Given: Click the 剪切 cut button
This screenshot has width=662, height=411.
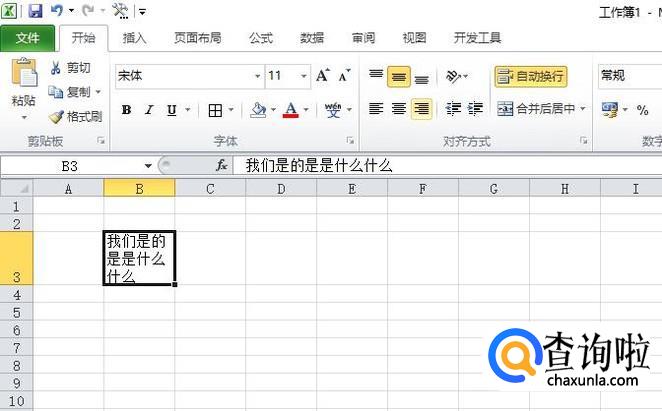Looking at the screenshot, I should [x=71, y=68].
